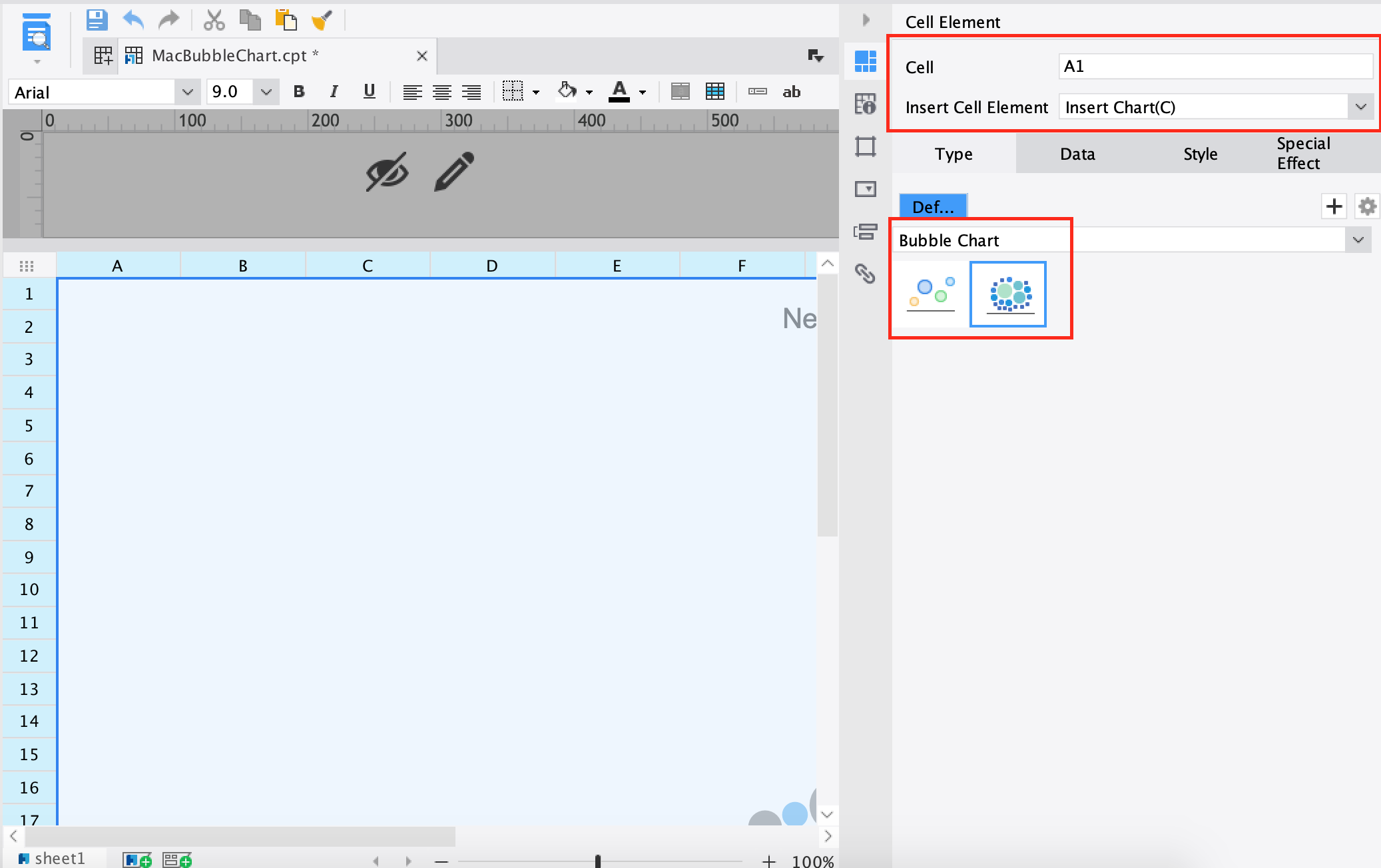Expand Insert Cell Element dropdown
Screen dimensions: 1381x868
click(1360, 107)
